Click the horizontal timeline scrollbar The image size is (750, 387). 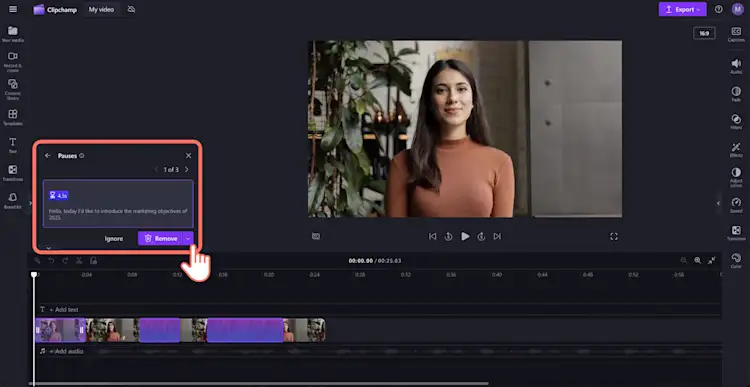258,383
